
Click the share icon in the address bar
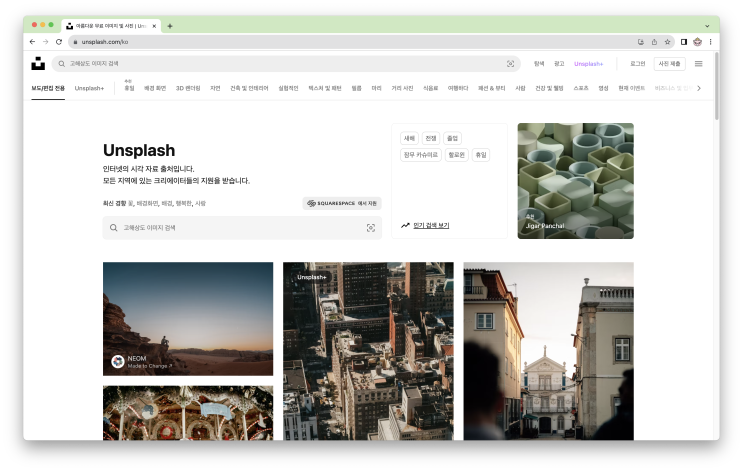[x=654, y=42]
